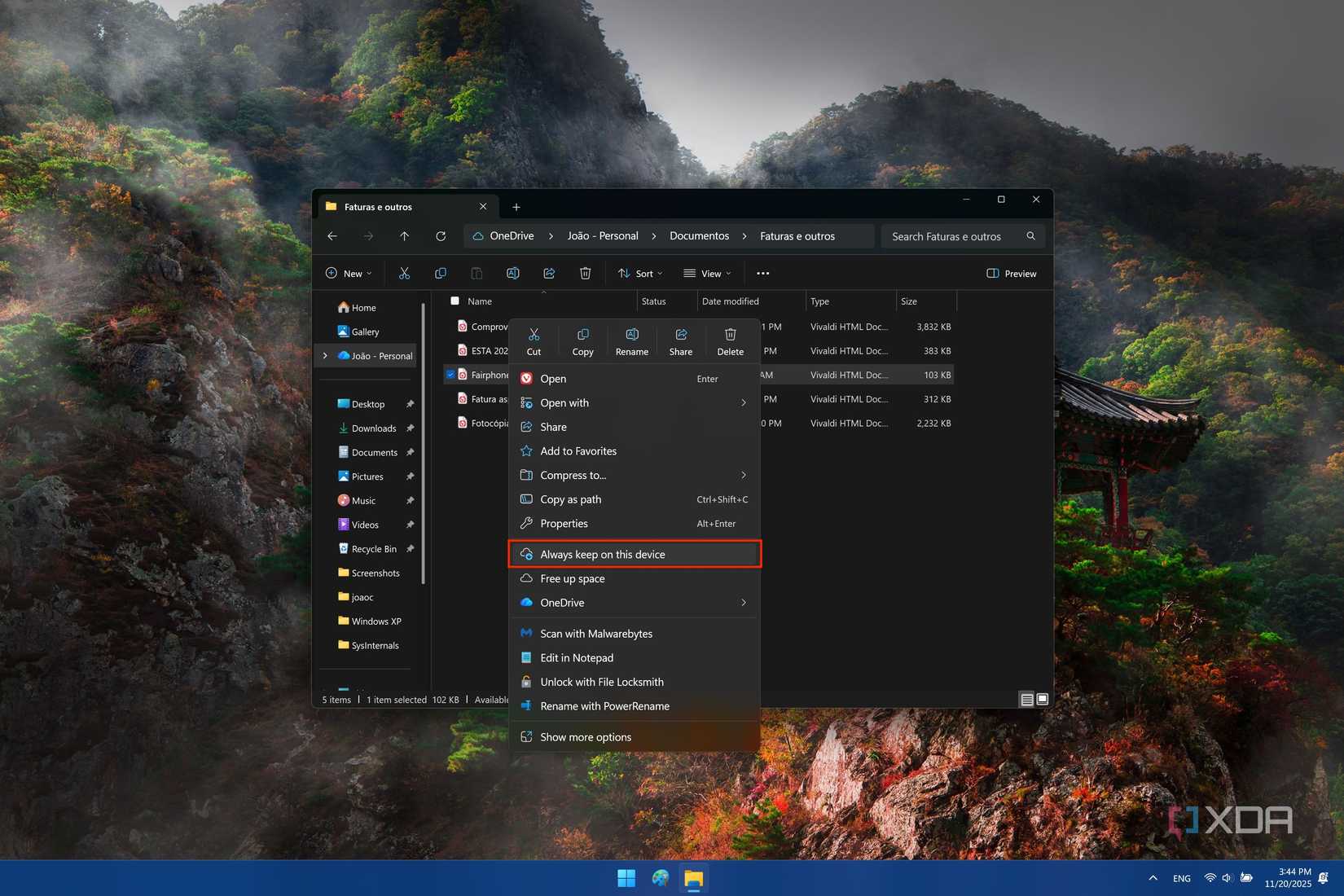
Task: Click the Refresh icon in the address bar
Action: (440, 235)
